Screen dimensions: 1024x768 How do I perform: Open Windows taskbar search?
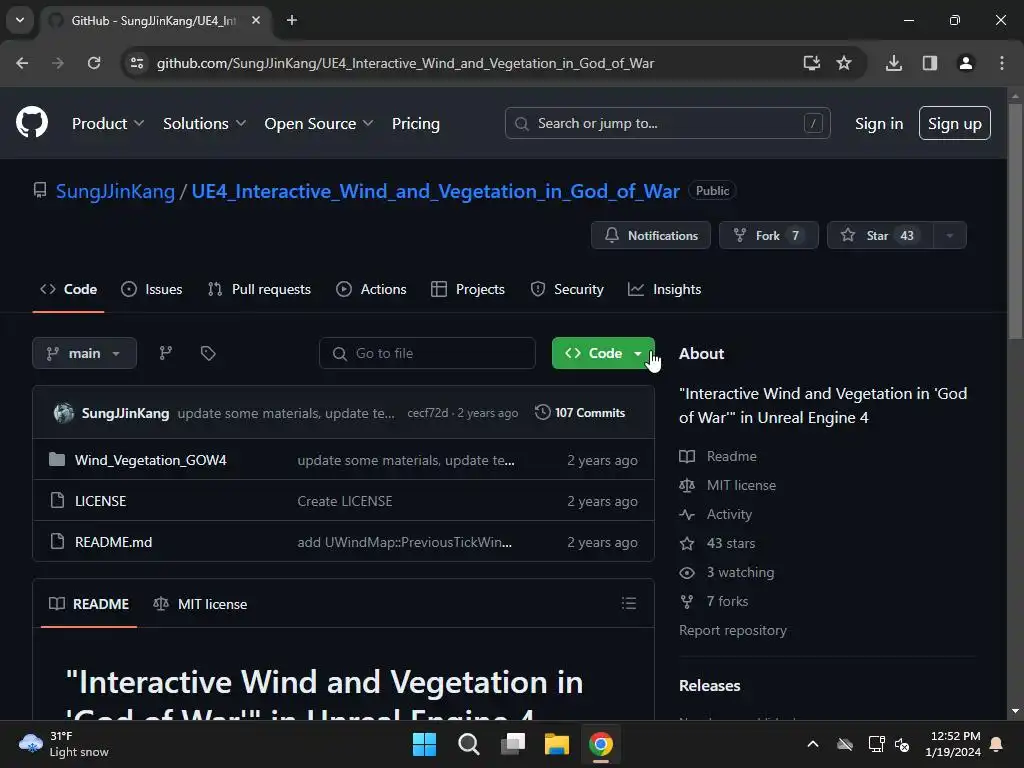click(469, 744)
